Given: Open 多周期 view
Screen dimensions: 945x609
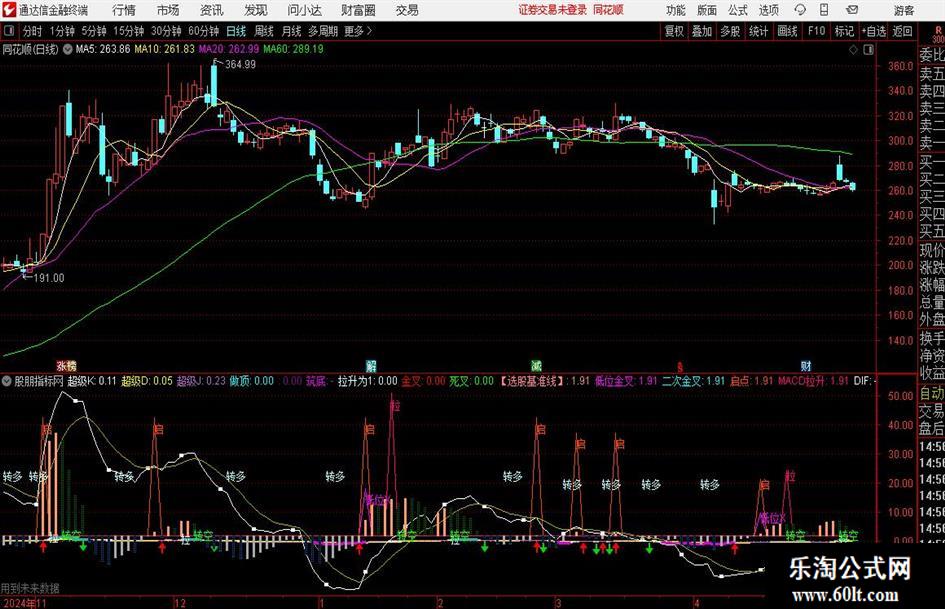Looking at the screenshot, I should click(323, 31).
